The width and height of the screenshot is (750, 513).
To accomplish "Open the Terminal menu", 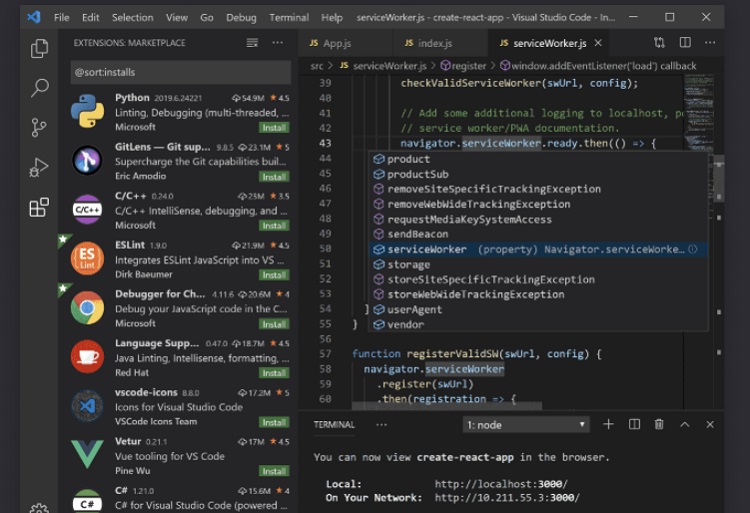I will pyautogui.click(x=289, y=18).
